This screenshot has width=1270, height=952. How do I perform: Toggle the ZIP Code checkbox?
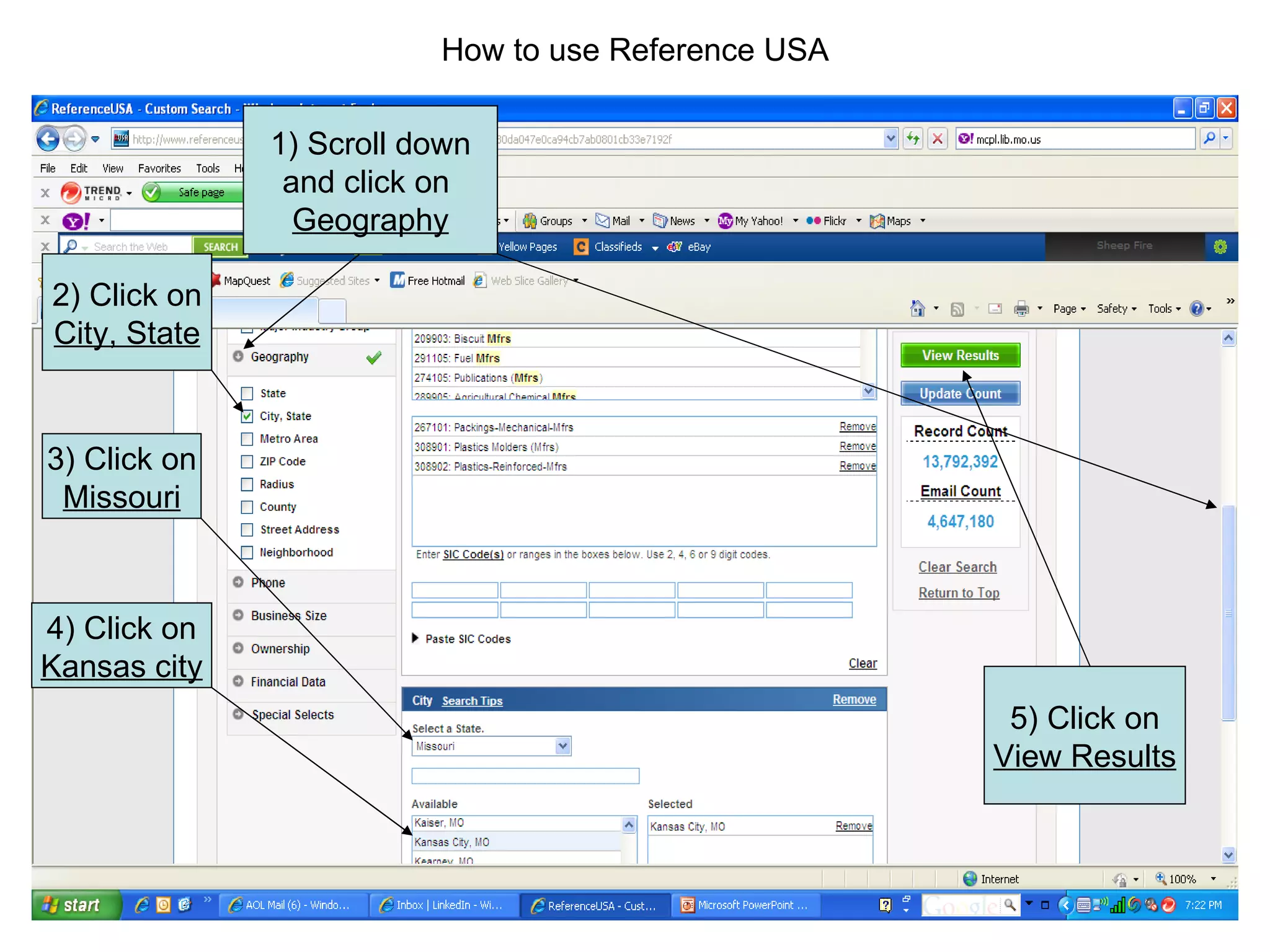click(247, 462)
